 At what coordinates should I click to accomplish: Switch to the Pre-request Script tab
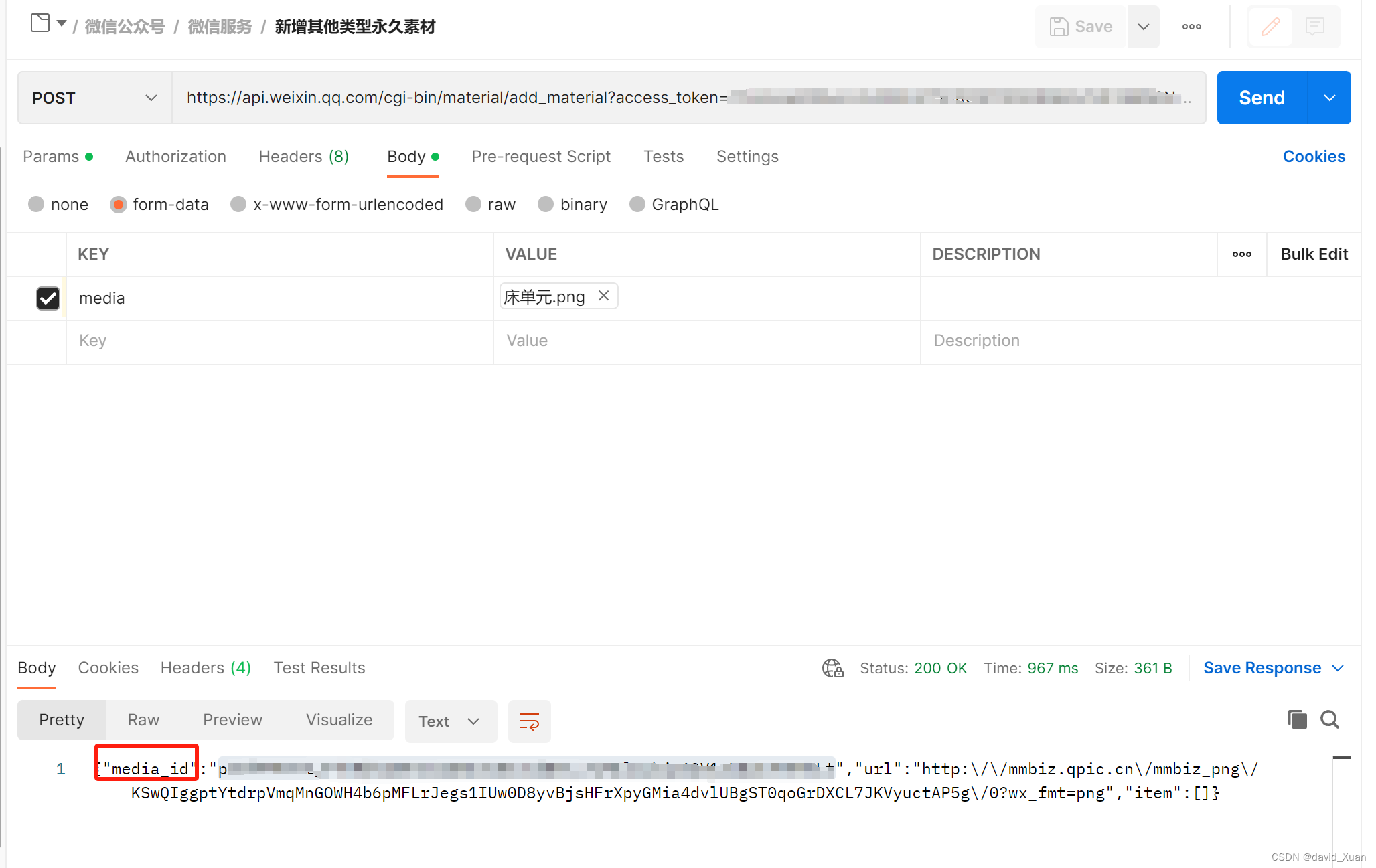click(x=541, y=157)
